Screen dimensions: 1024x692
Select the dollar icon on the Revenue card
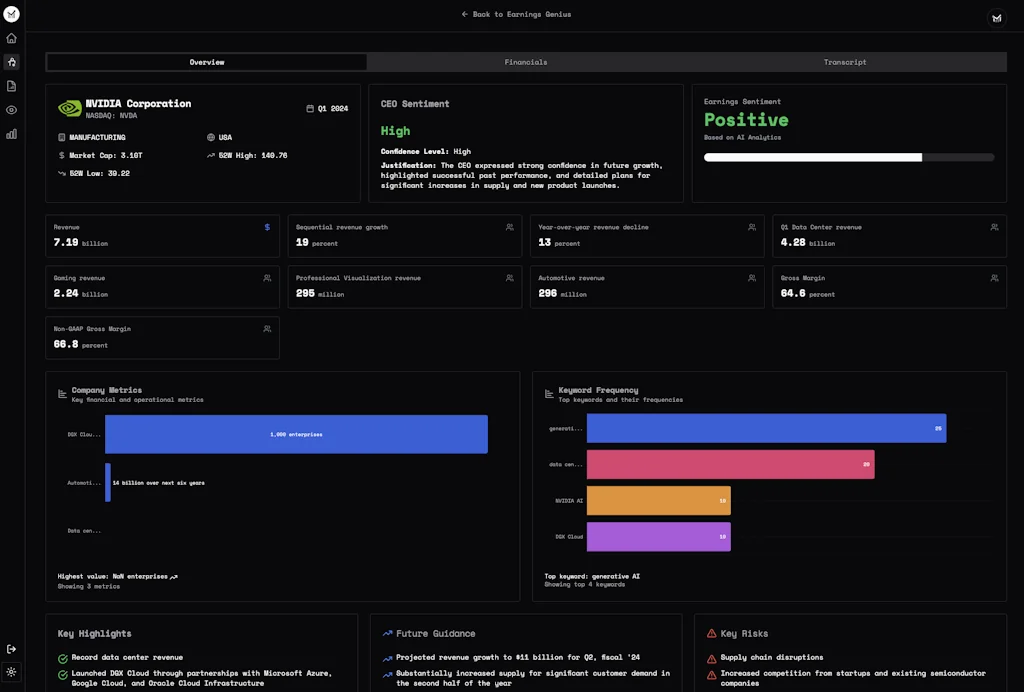(x=266, y=227)
